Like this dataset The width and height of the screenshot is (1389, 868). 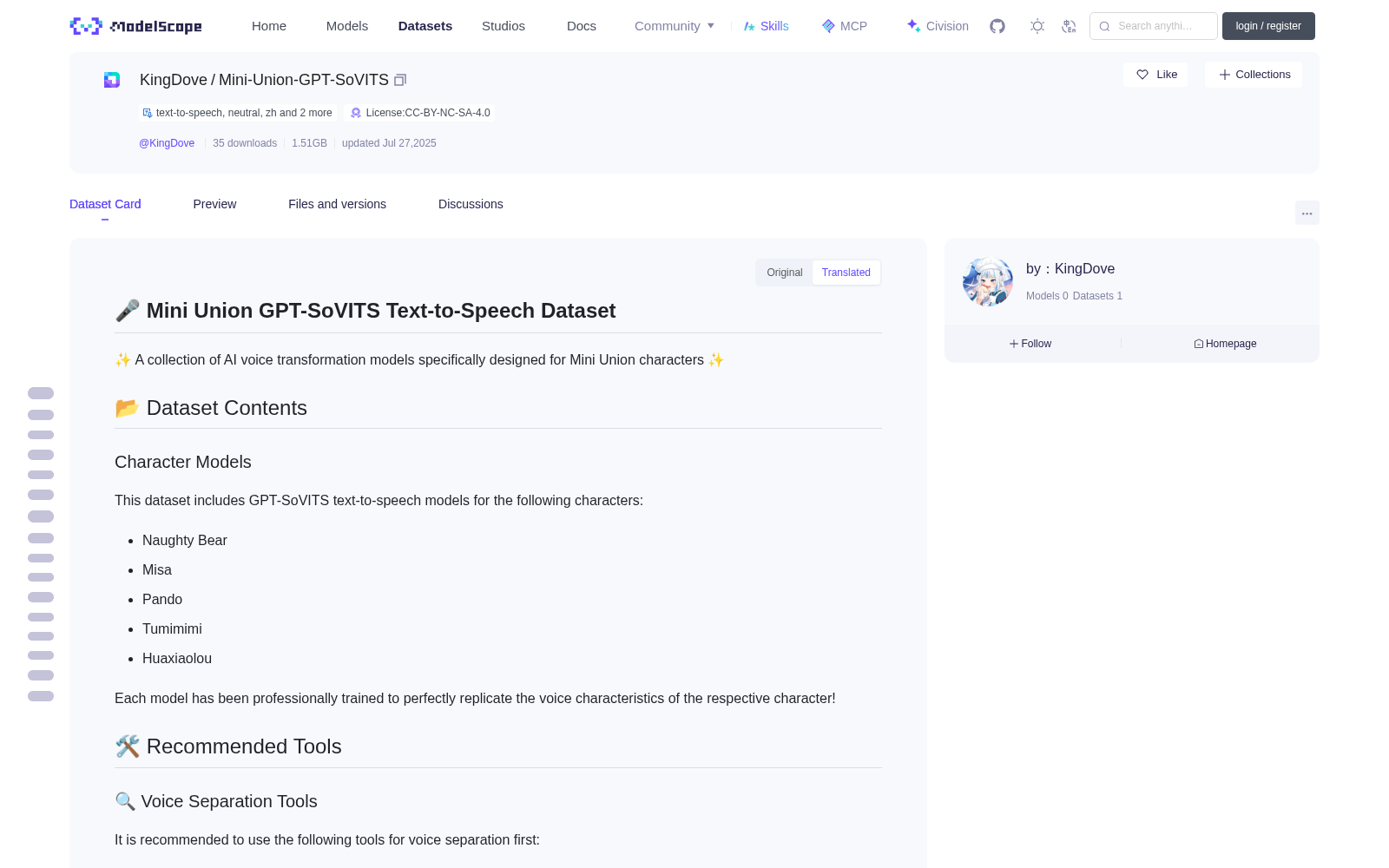point(1156,75)
